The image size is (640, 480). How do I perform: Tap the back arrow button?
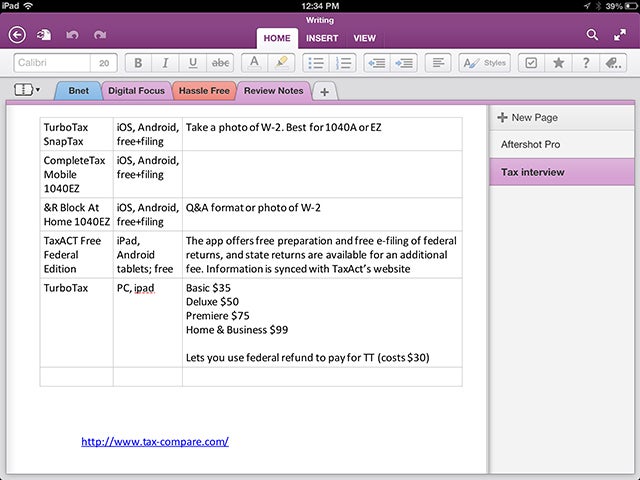(x=17, y=35)
